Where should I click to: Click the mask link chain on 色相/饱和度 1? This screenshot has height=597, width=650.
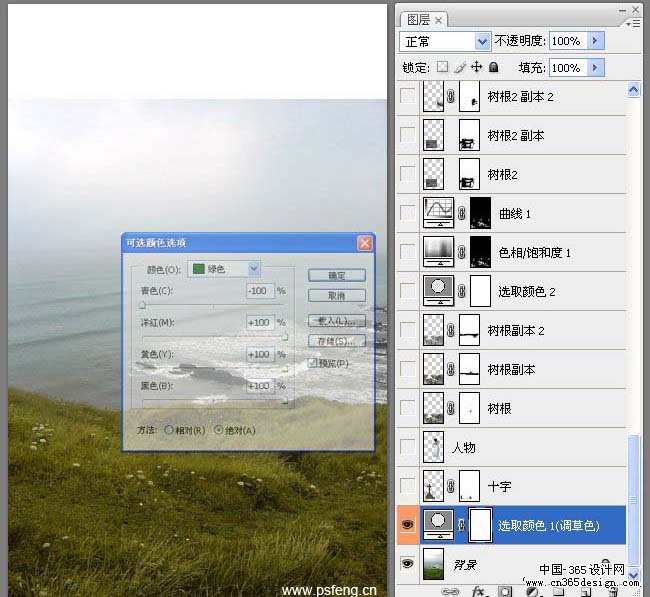point(461,252)
